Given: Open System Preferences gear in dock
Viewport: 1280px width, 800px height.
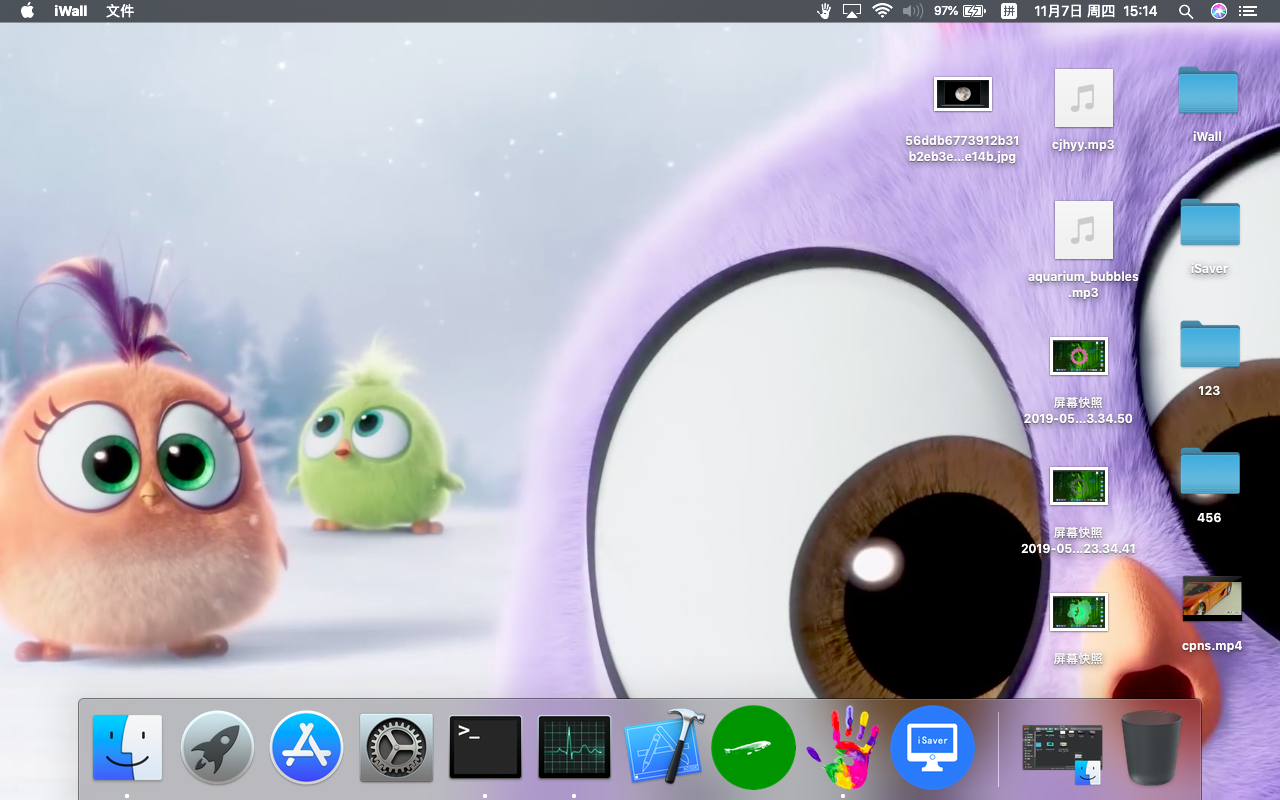Looking at the screenshot, I should [396, 747].
